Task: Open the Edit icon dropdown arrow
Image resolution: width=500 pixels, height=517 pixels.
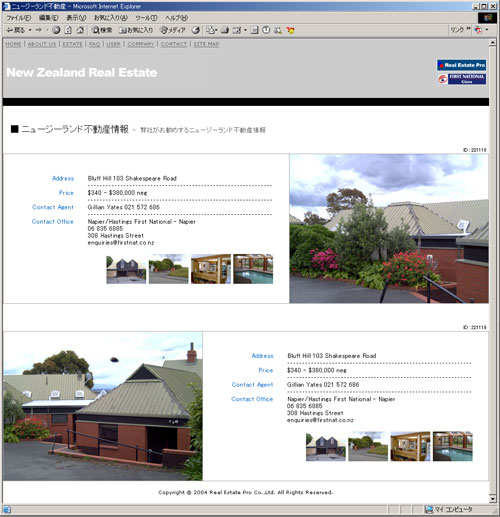Action: tap(245, 30)
